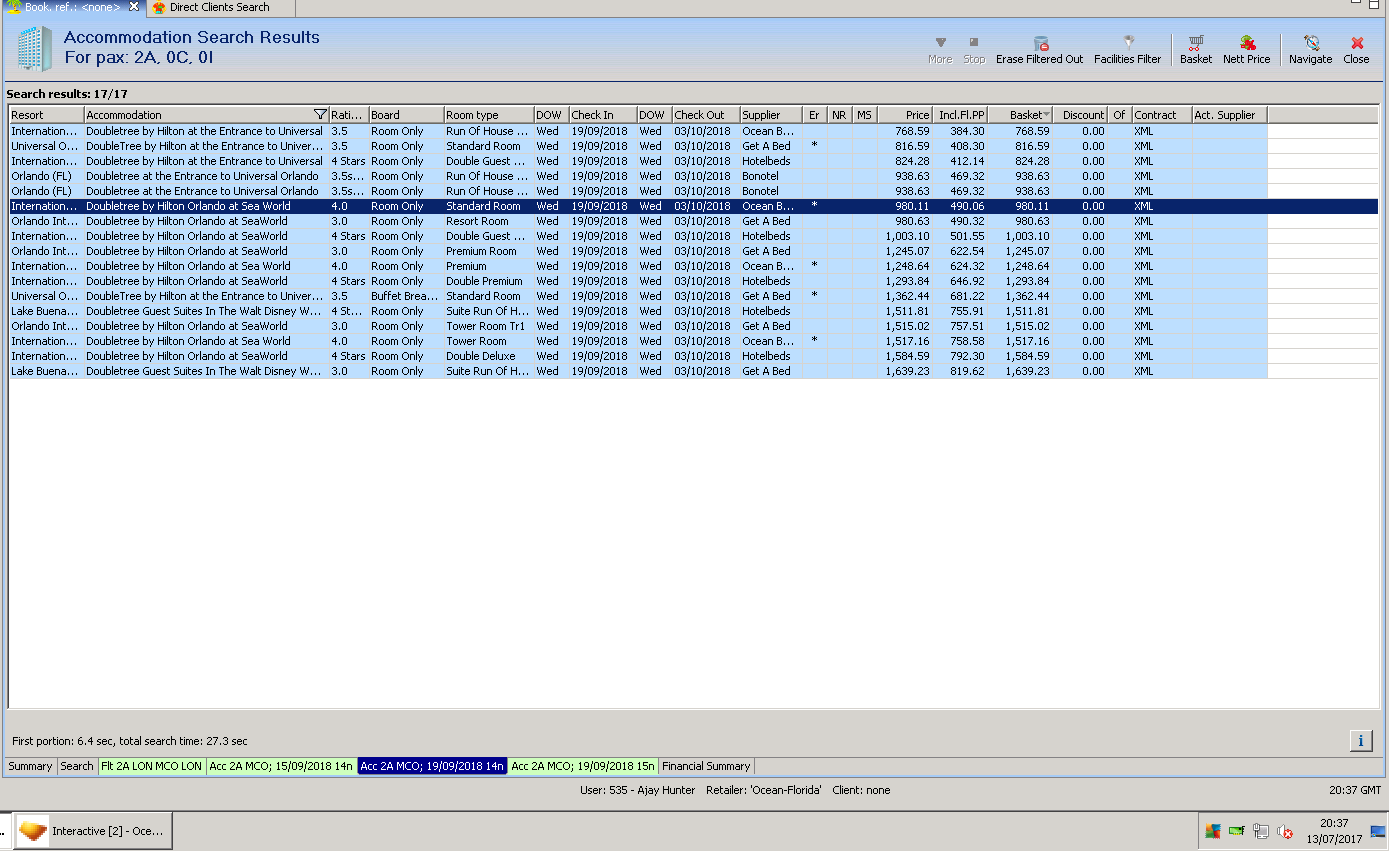Go to the Summary tab at the bottom
Image resolution: width=1389 pixels, height=851 pixels.
(x=30, y=766)
